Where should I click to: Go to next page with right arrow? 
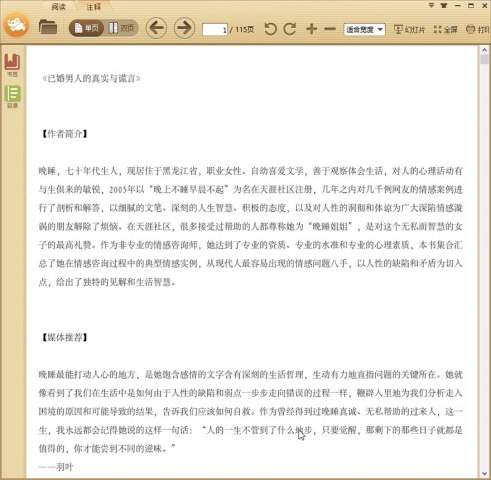[184, 28]
